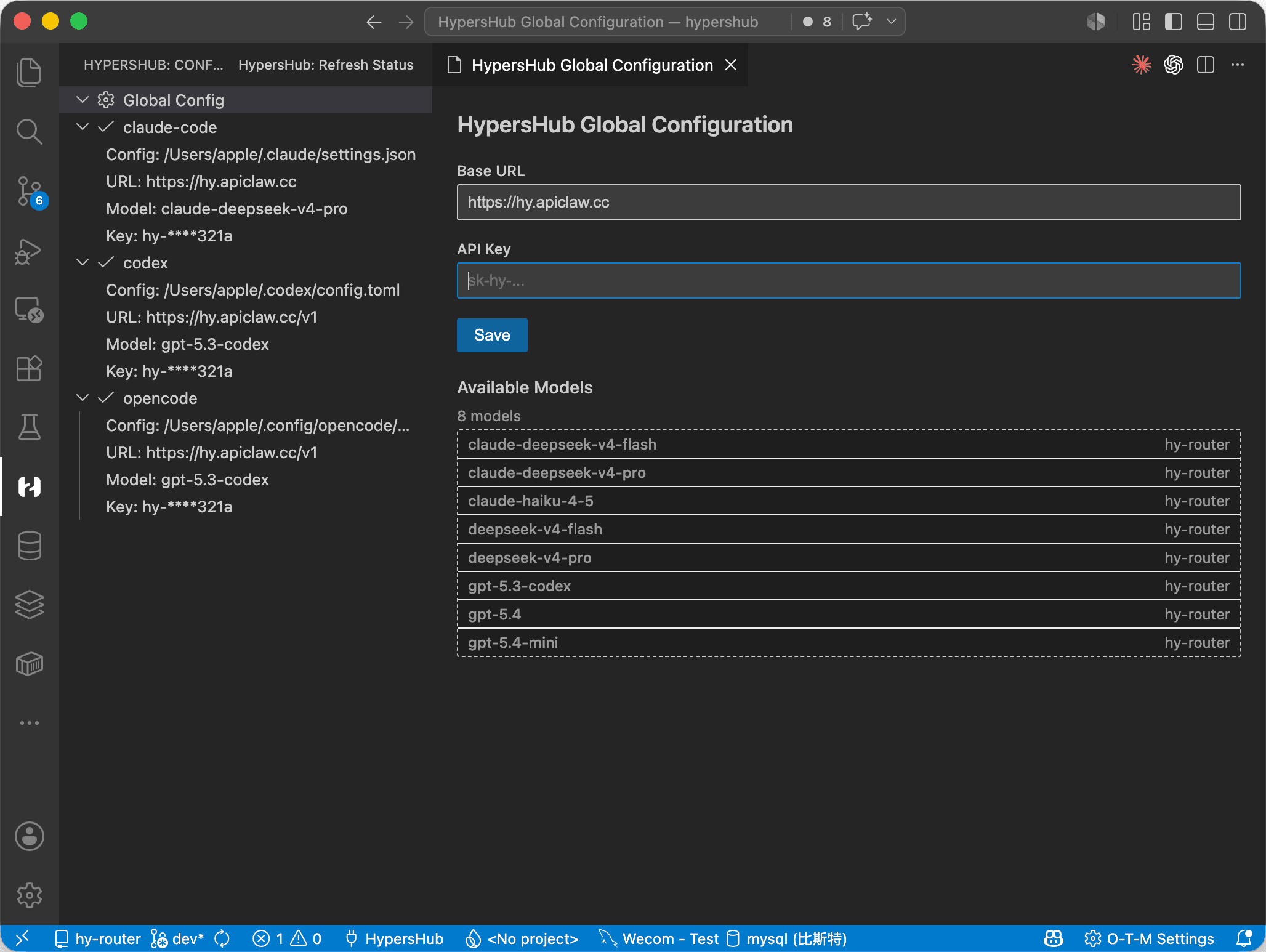
Task: Open the Remote Explorer view
Action: point(29,309)
